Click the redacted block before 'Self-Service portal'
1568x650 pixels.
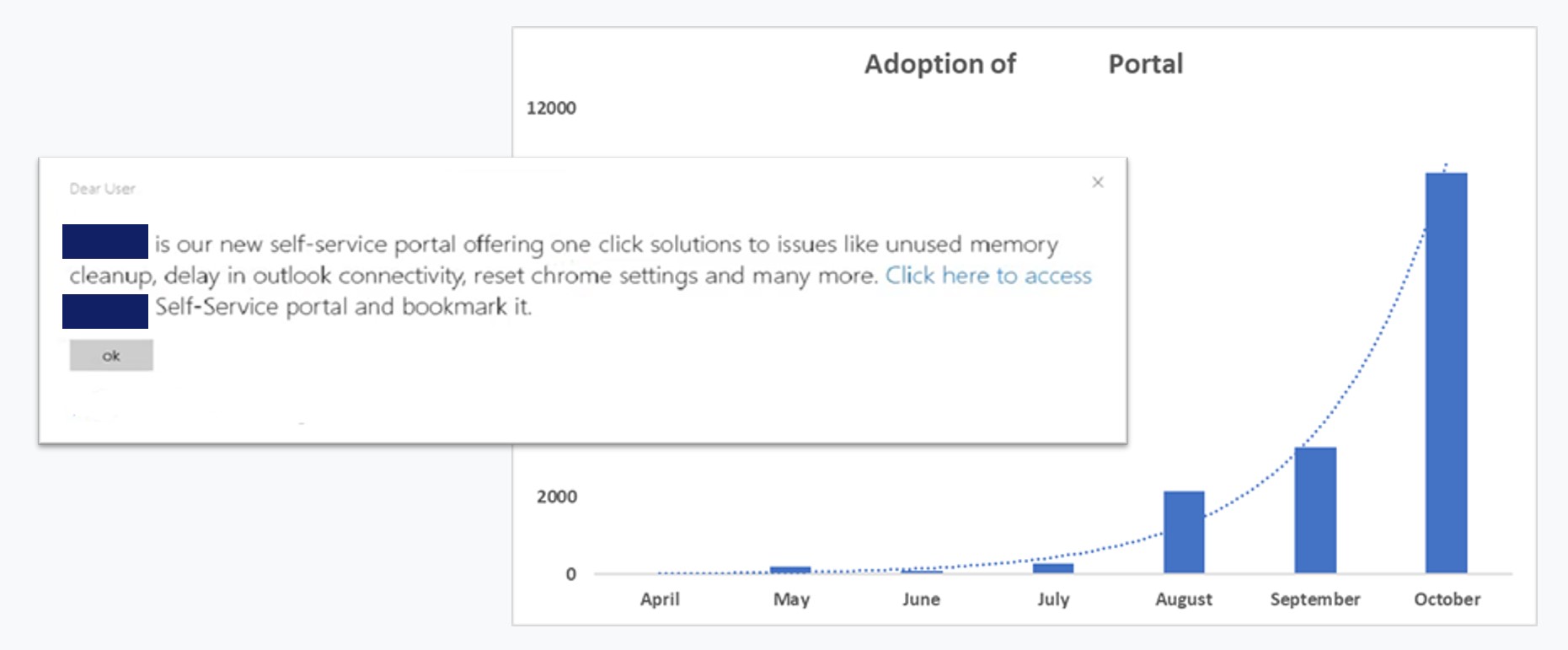point(105,311)
